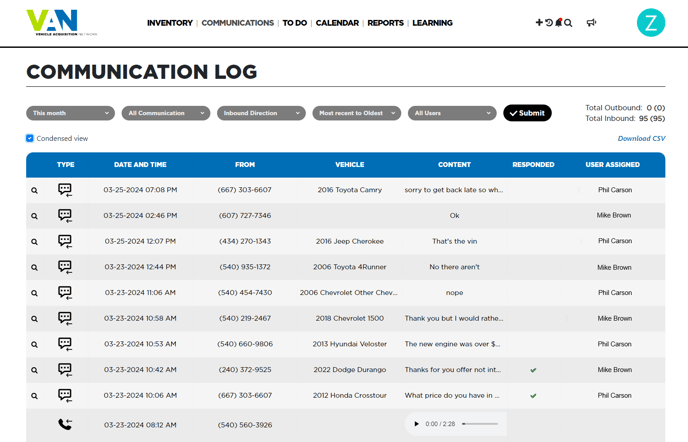
Task: Toggle the Condensed view checkbox
Action: coord(30,139)
